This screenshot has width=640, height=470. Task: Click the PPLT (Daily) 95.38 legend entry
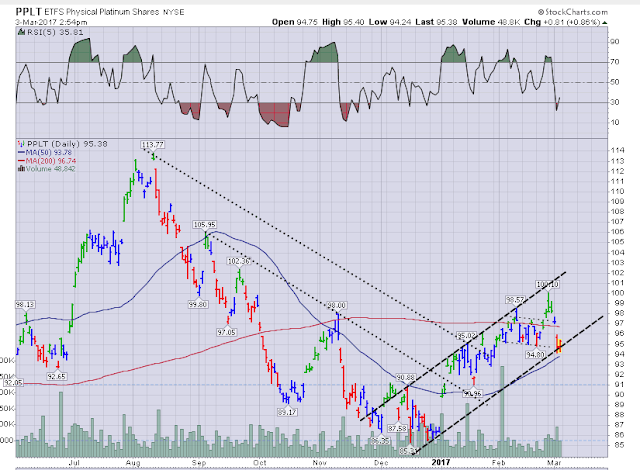67,144
